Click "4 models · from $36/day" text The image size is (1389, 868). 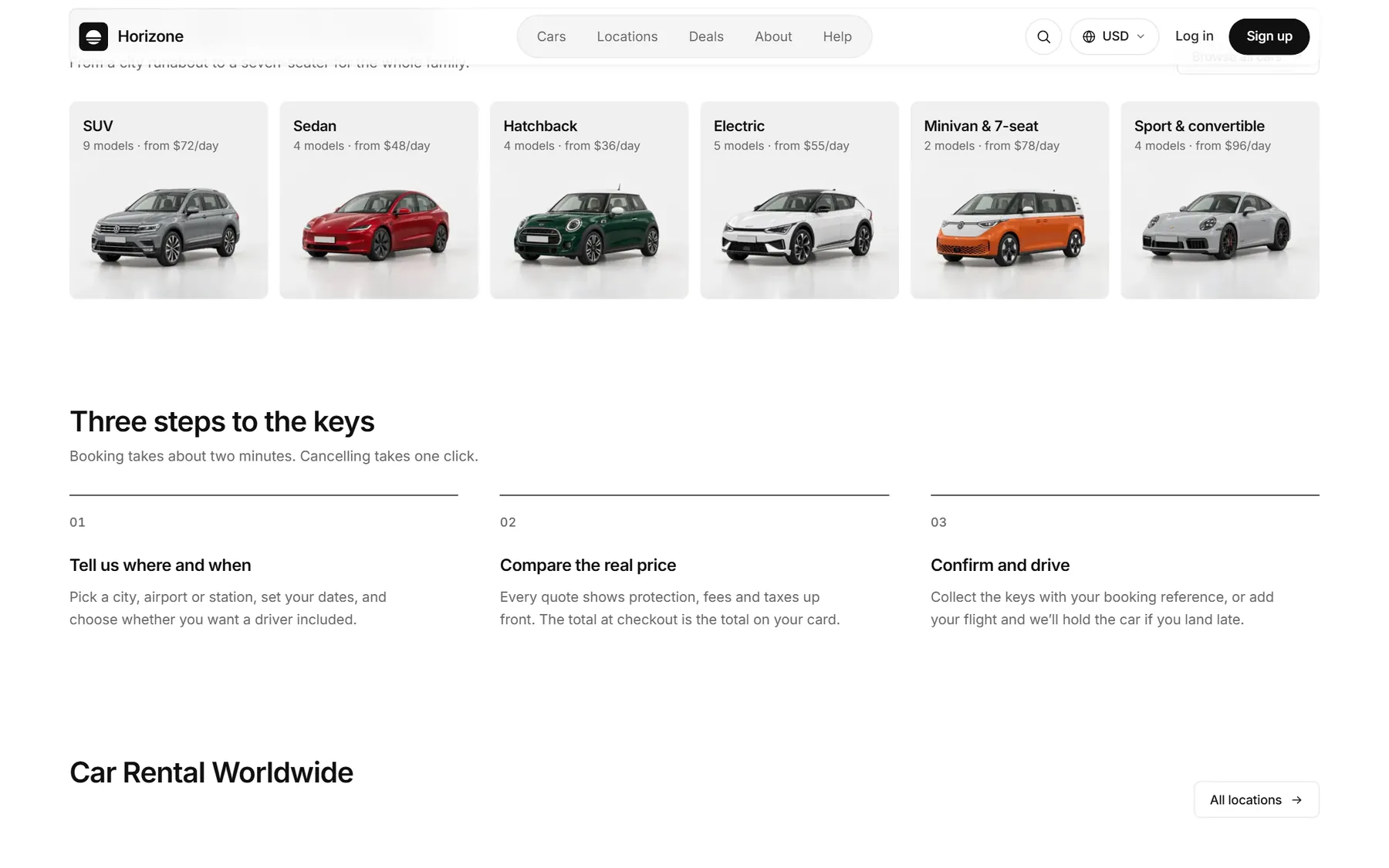click(572, 146)
